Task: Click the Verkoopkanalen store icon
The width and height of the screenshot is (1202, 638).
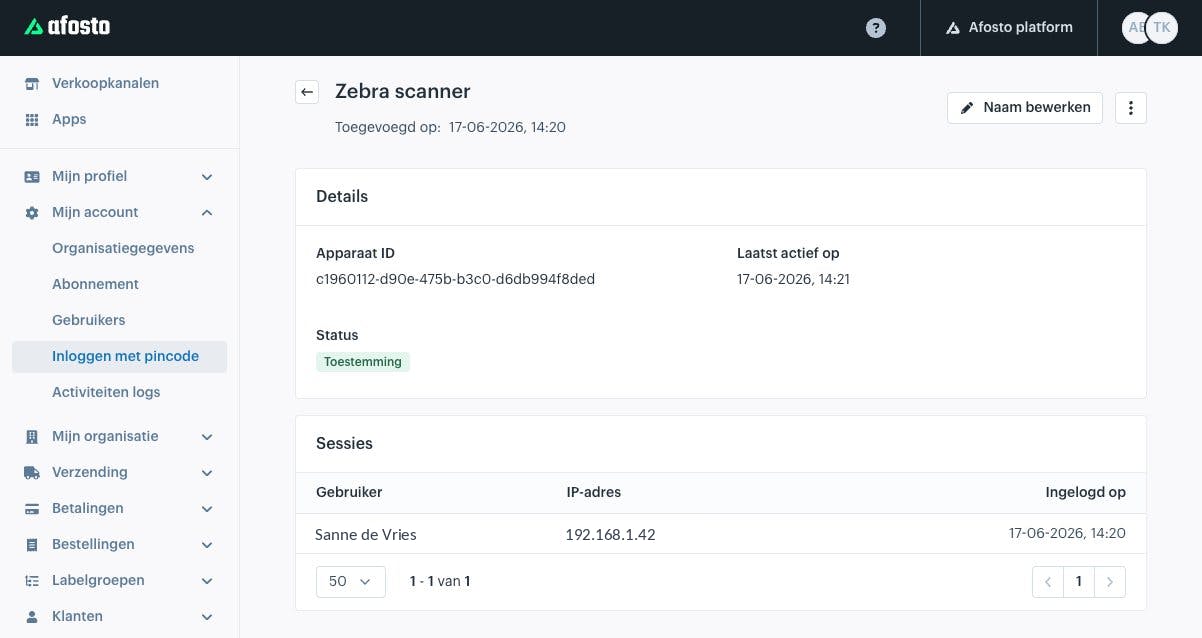Action: click(x=32, y=83)
